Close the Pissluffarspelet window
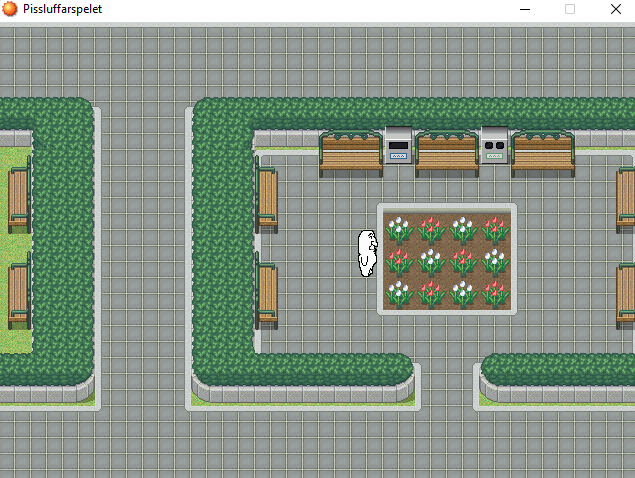Viewport: 635px width, 478px height. [616, 9]
